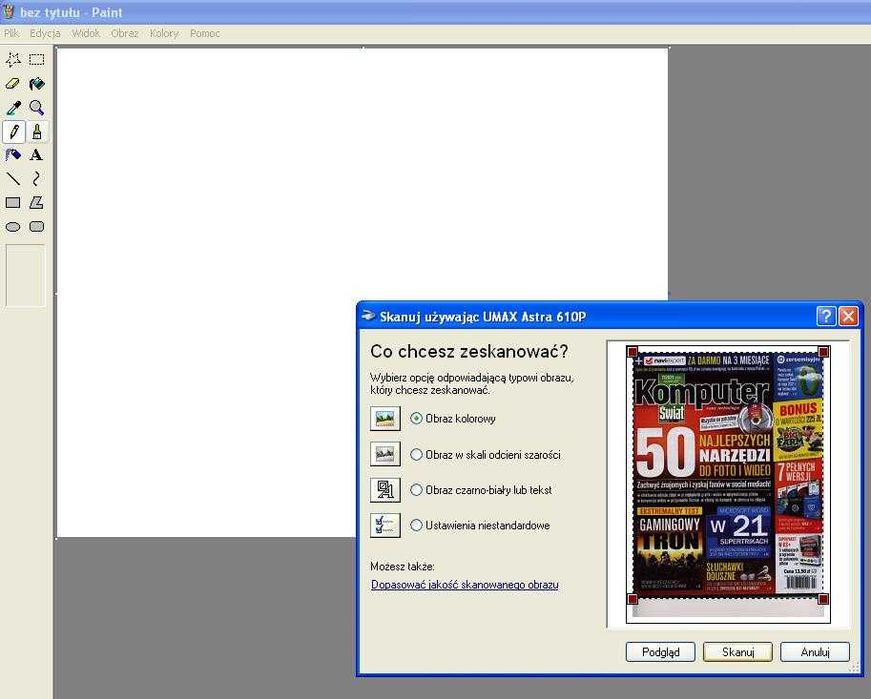Click the scanner icon in dialog title
This screenshot has height=699, width=871.
(x=368, y=316)
